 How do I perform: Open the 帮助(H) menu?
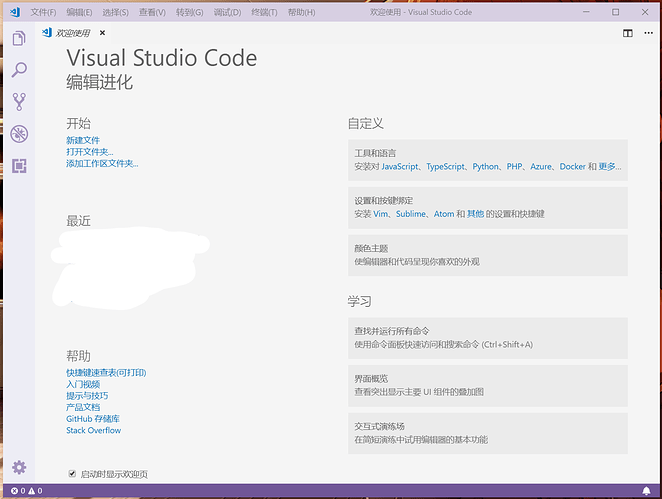point(301,12)
